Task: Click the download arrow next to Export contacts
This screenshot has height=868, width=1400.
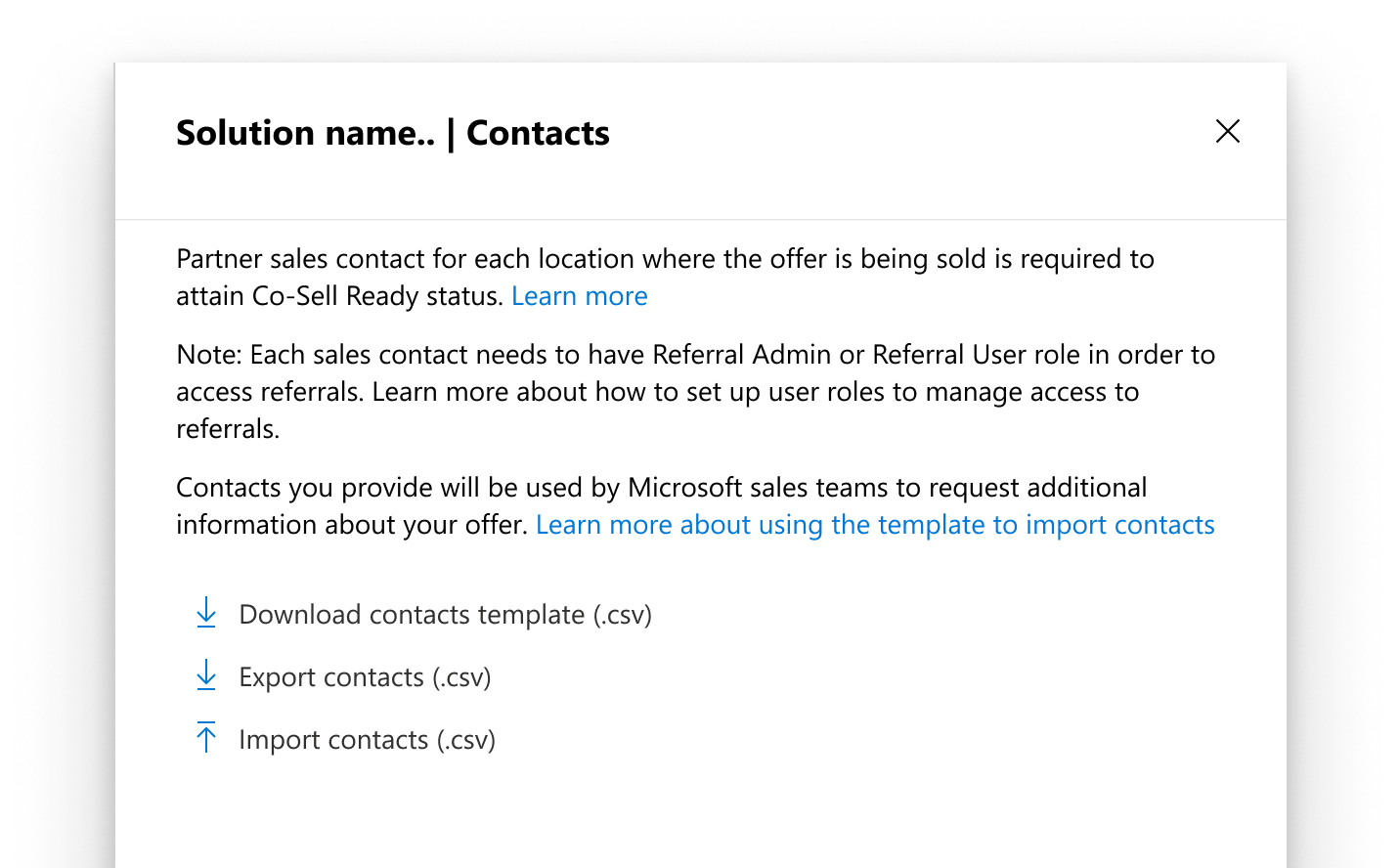Action: [206, 675]
